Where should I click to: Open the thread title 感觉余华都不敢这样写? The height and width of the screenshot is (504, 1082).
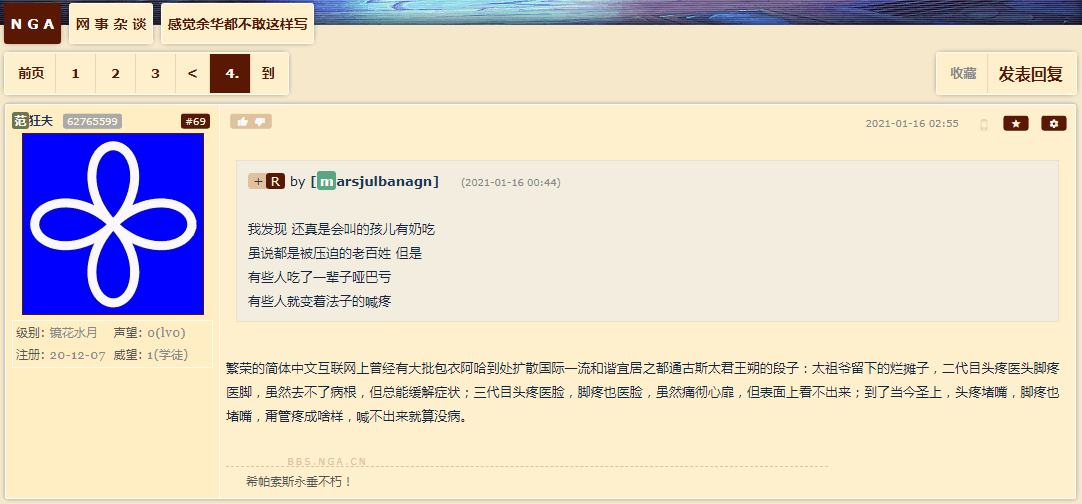pos(237,23)
